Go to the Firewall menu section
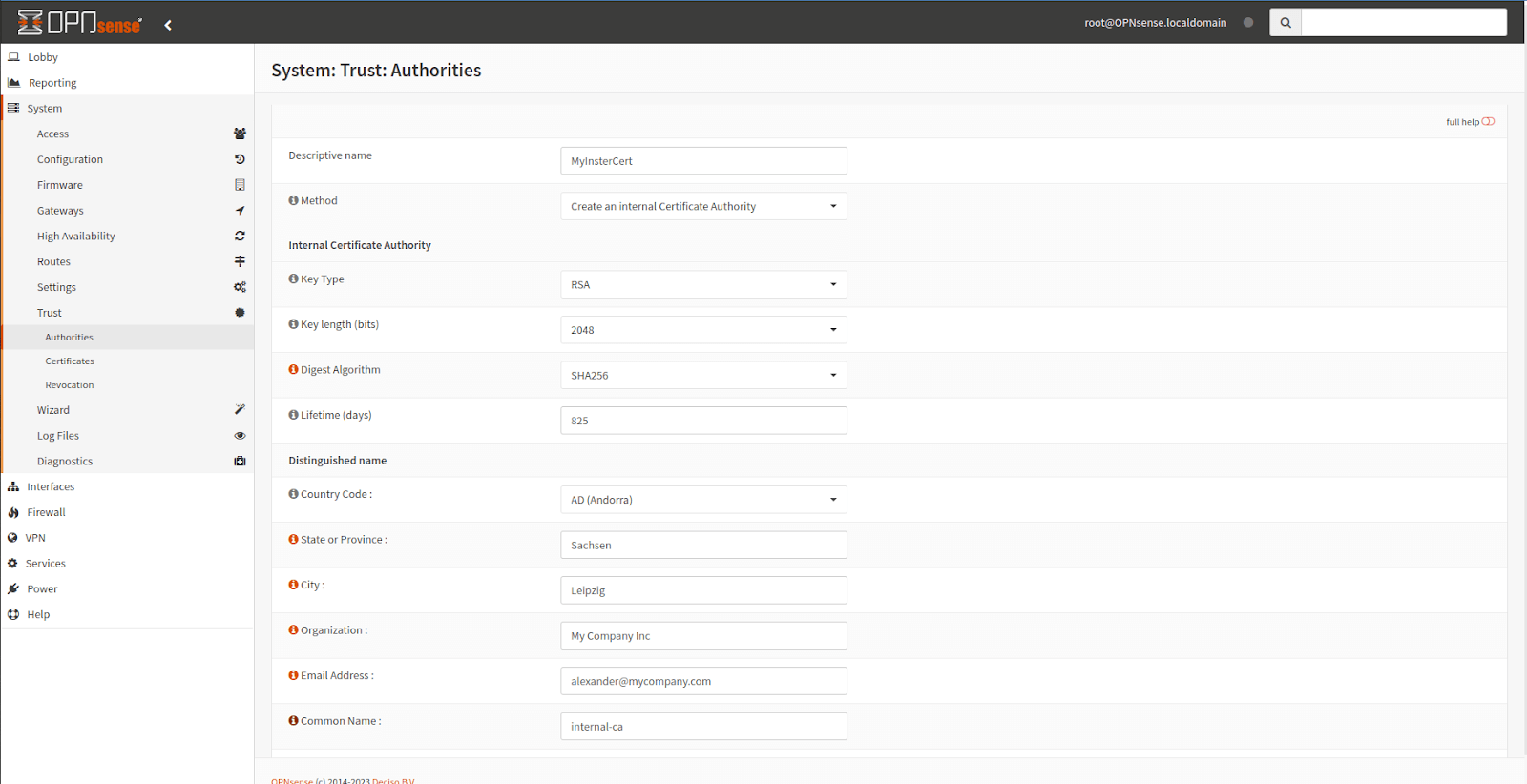This screenshot has height=784, width=1527. [46, 512]
